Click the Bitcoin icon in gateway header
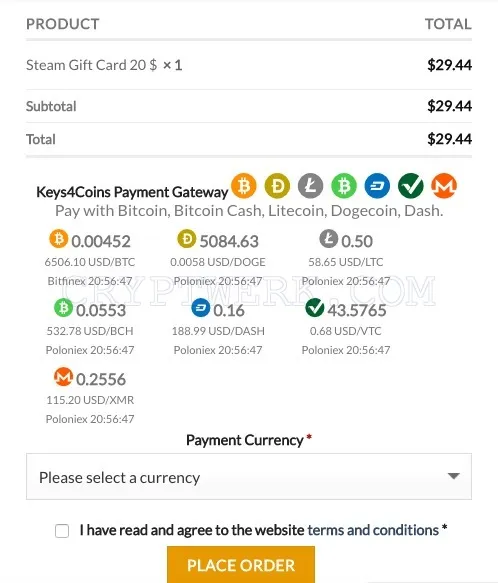This screenshot has height=583, width=498. tap(244, 186)
